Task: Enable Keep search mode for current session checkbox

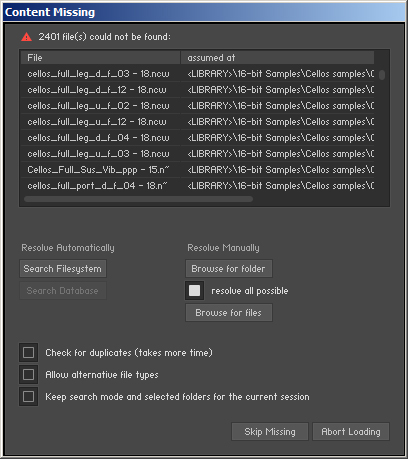Action: (28, 396)
